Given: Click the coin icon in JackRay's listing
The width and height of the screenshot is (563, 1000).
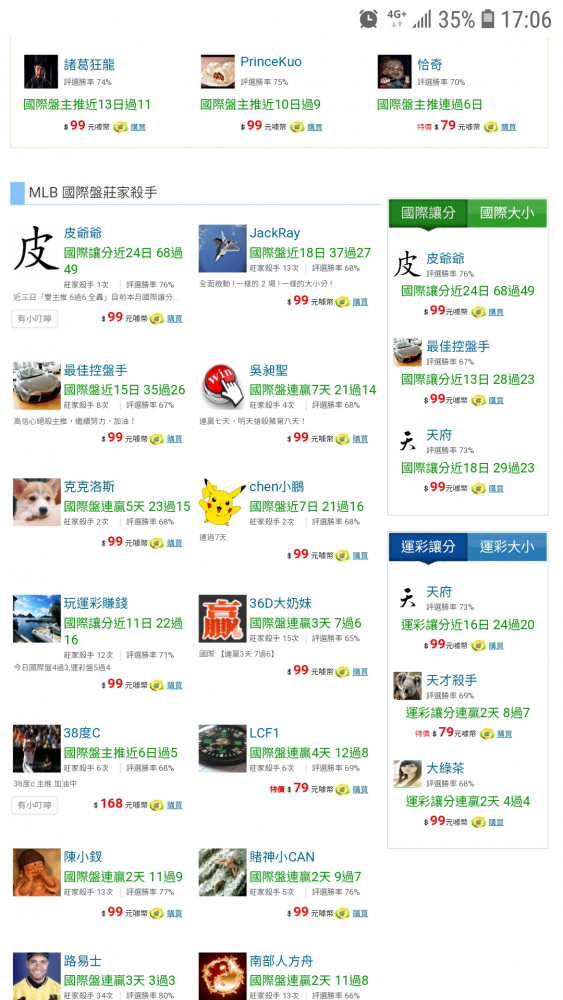Looking at the screenshot, I should click(x=342, y=302).
